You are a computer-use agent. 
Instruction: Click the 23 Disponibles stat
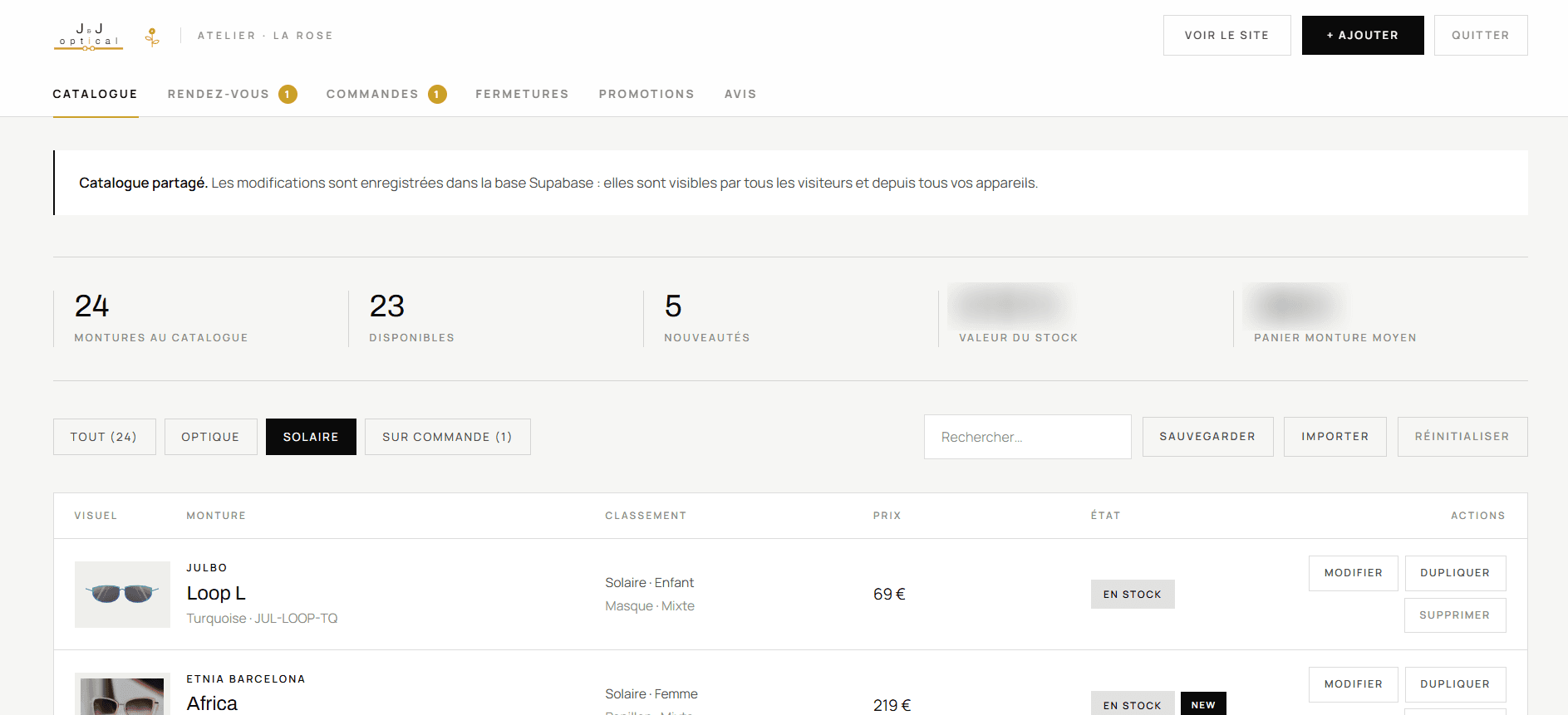[412, 318]
